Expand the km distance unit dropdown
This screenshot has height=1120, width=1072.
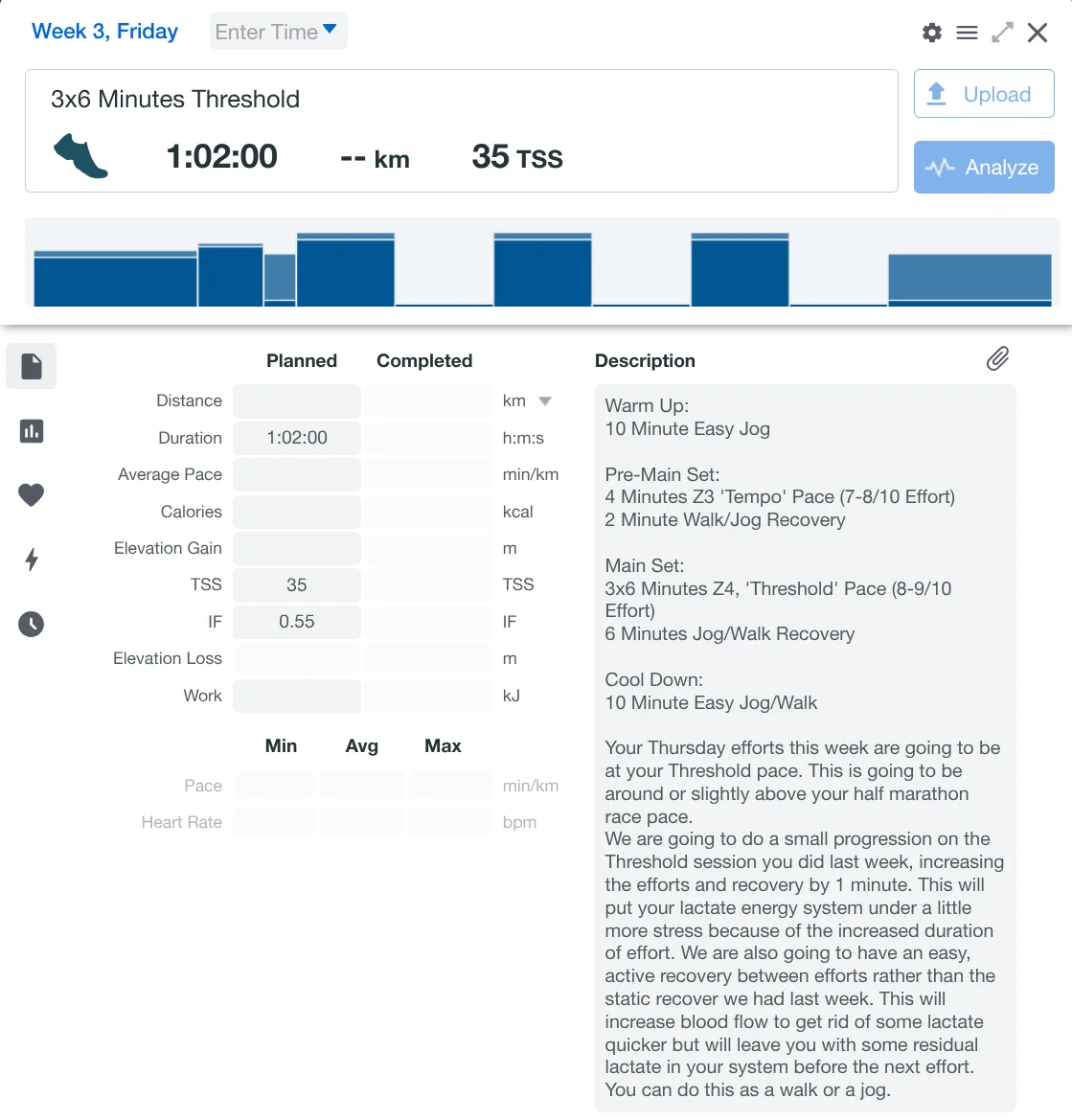point(544,401)
